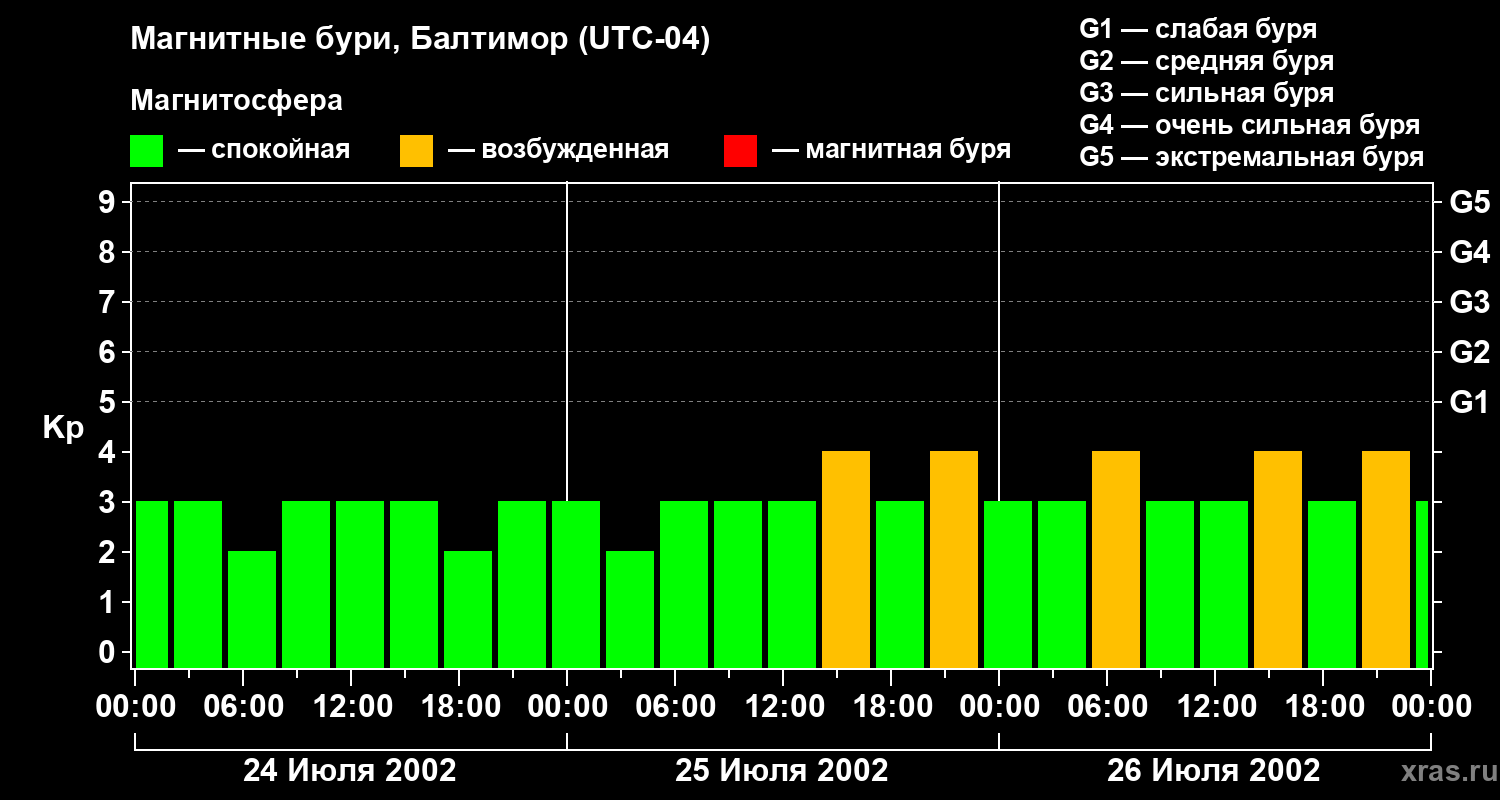Screen dimensions: 1500x800
Task: Click the '06:00' time label for 26 Июля
Action: (x=1107, y=707)
